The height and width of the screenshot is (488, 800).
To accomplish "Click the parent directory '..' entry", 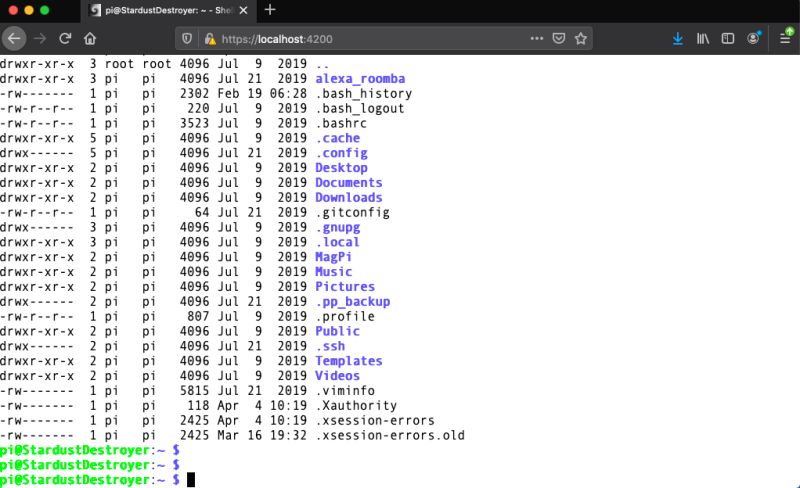I will coord(322,64).
